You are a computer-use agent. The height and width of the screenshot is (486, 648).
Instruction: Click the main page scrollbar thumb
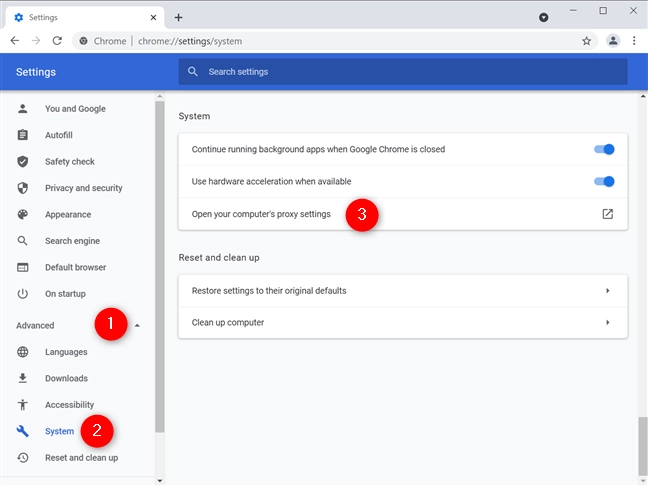tap(643, 447)
